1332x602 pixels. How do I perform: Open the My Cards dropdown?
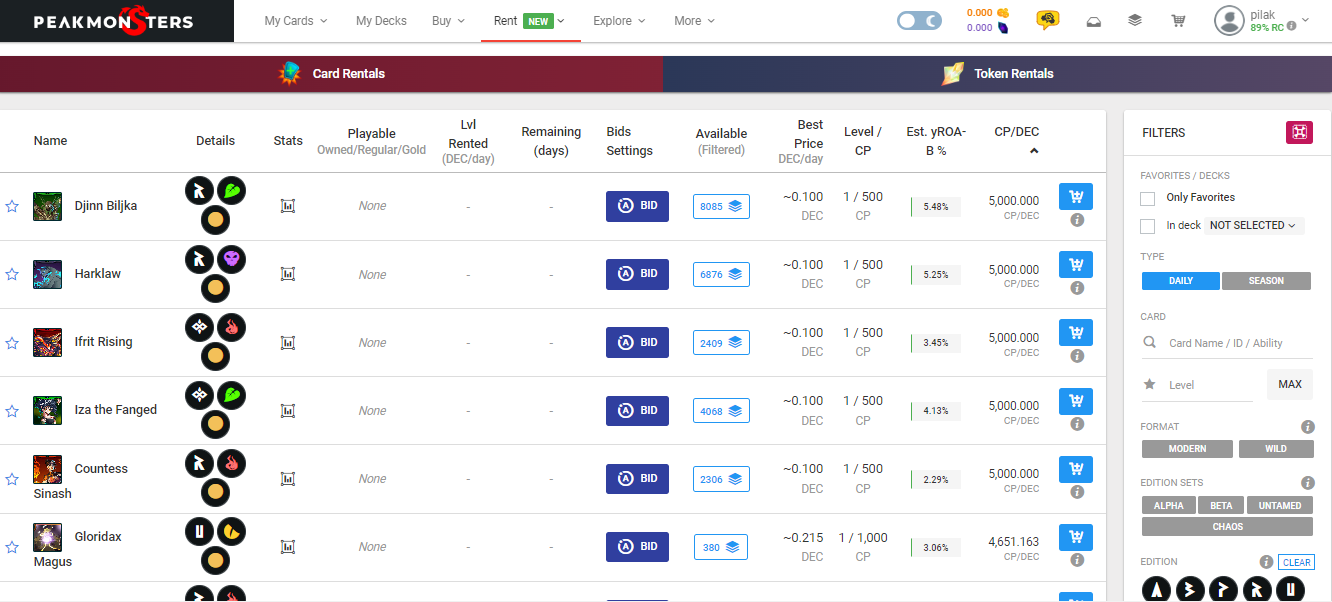[296, 21]
